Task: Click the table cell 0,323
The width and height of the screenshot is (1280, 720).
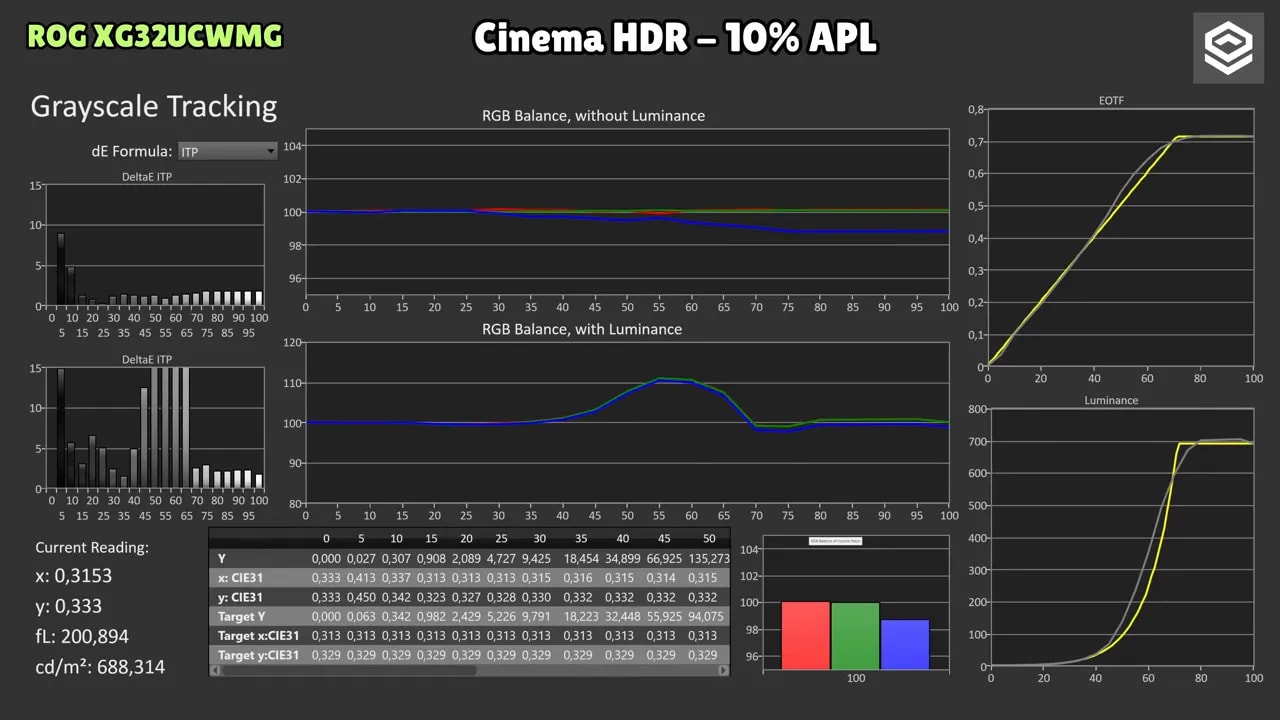Action: 431,597
